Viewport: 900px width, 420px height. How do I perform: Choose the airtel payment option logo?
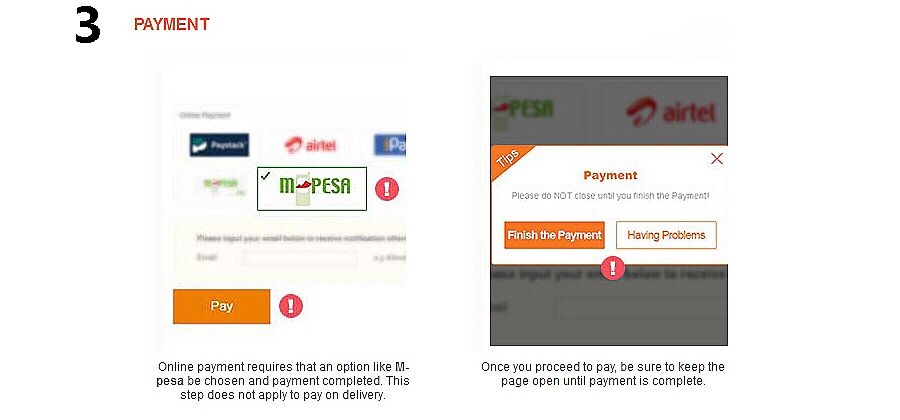tap(310, 145)
